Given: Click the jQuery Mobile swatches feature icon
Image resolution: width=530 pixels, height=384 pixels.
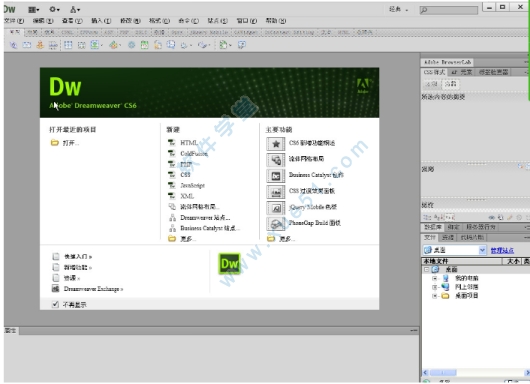Looking at the screenshot, I should click(x=276, y=208).
